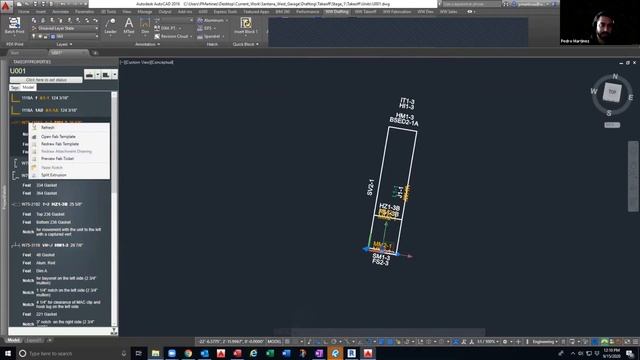
Task: Click the Revision Cloud tool
Action: 173,36
